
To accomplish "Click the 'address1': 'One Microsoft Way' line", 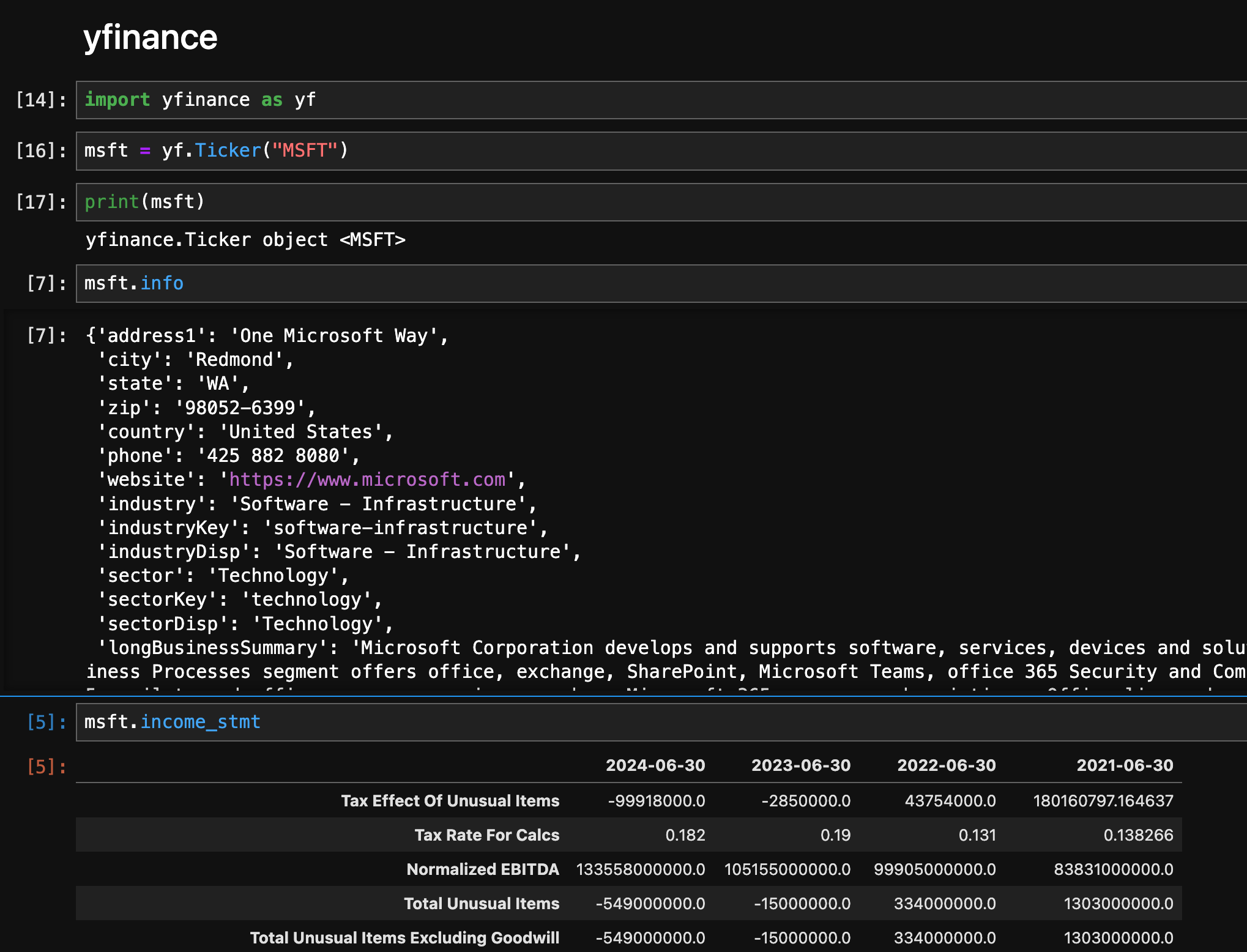I will (268, 336).
